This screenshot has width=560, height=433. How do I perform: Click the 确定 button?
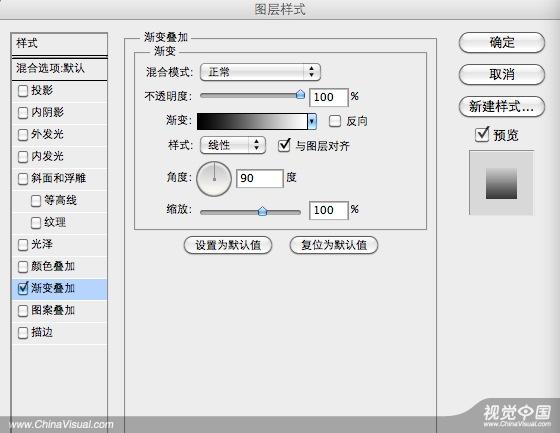[502, 43]
